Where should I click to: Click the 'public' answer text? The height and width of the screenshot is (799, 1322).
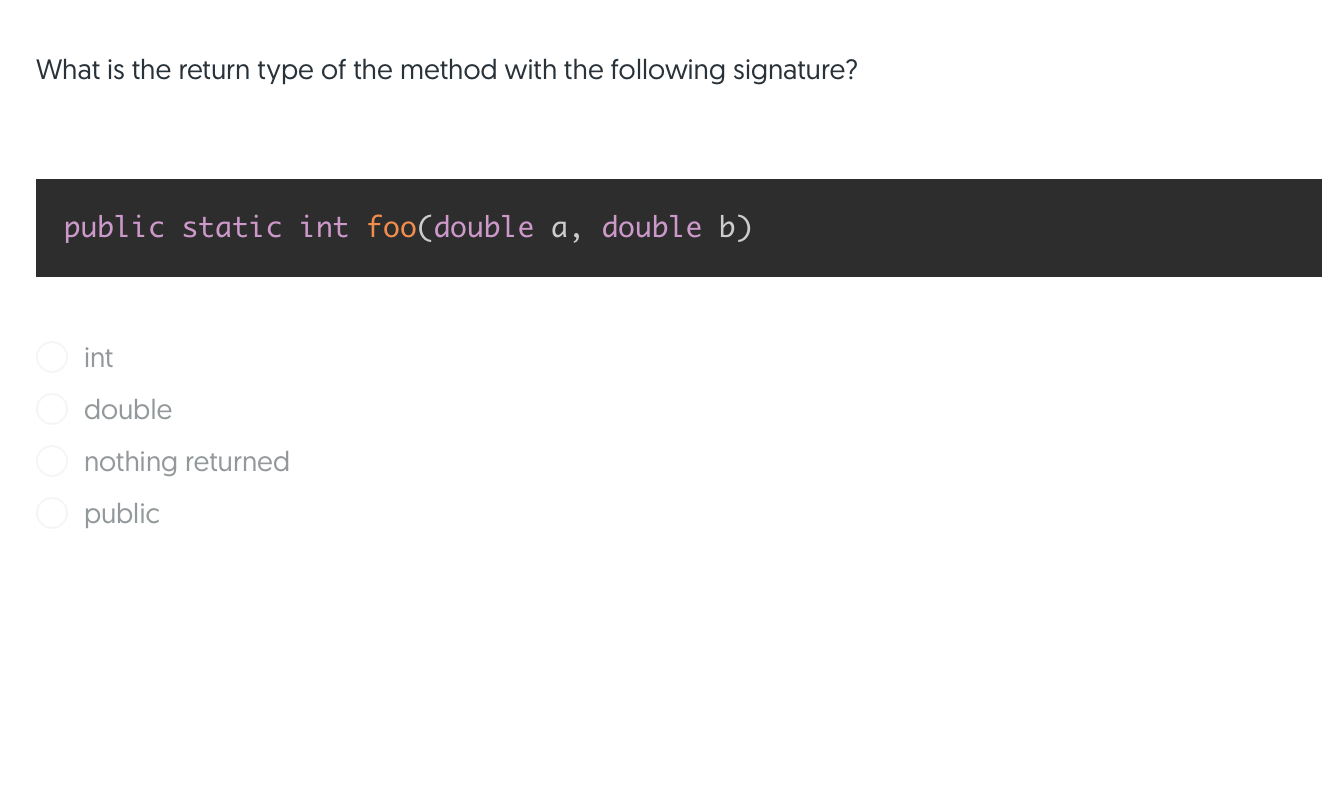point(122,513)
